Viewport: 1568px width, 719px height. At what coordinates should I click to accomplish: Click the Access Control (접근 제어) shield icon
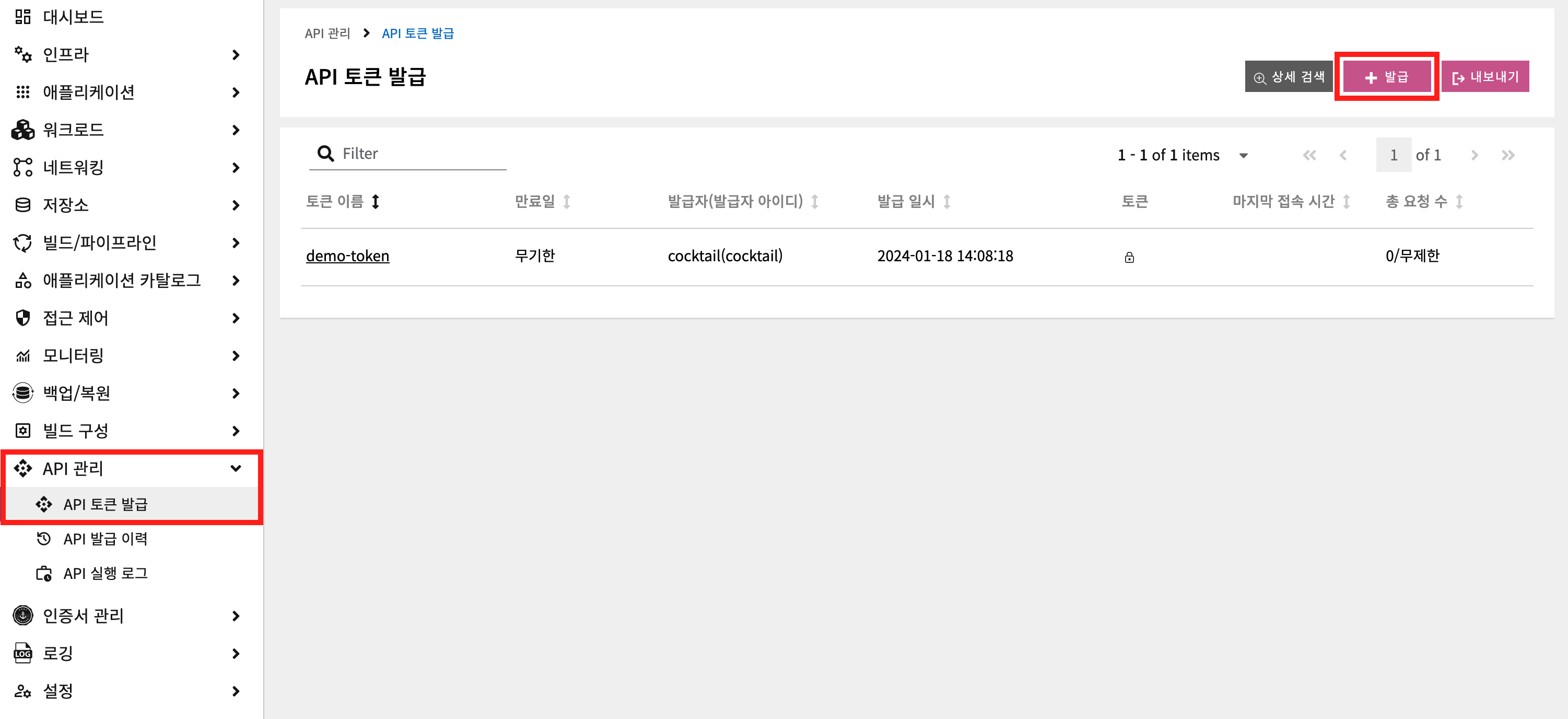[22, 318]
